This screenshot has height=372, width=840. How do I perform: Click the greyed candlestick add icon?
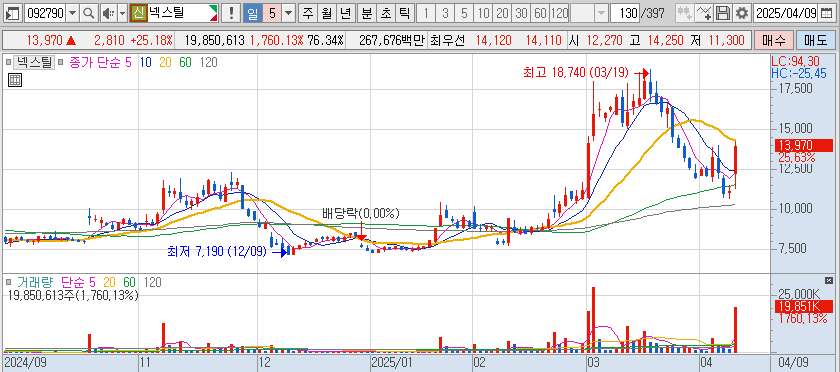point(684,13)
